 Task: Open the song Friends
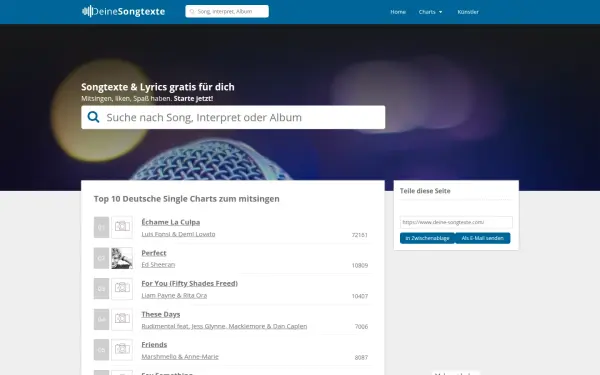[x=154, y=344]
